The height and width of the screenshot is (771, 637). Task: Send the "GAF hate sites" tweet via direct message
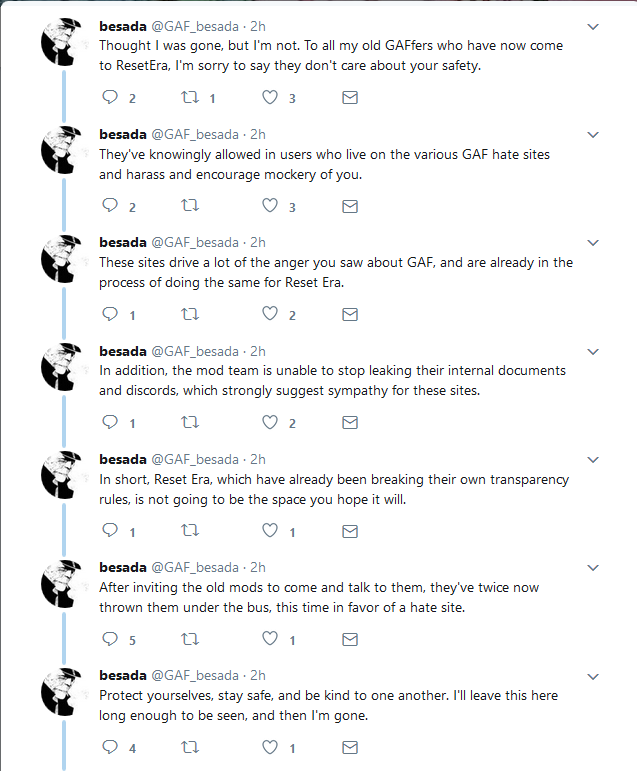pos(350,206)
